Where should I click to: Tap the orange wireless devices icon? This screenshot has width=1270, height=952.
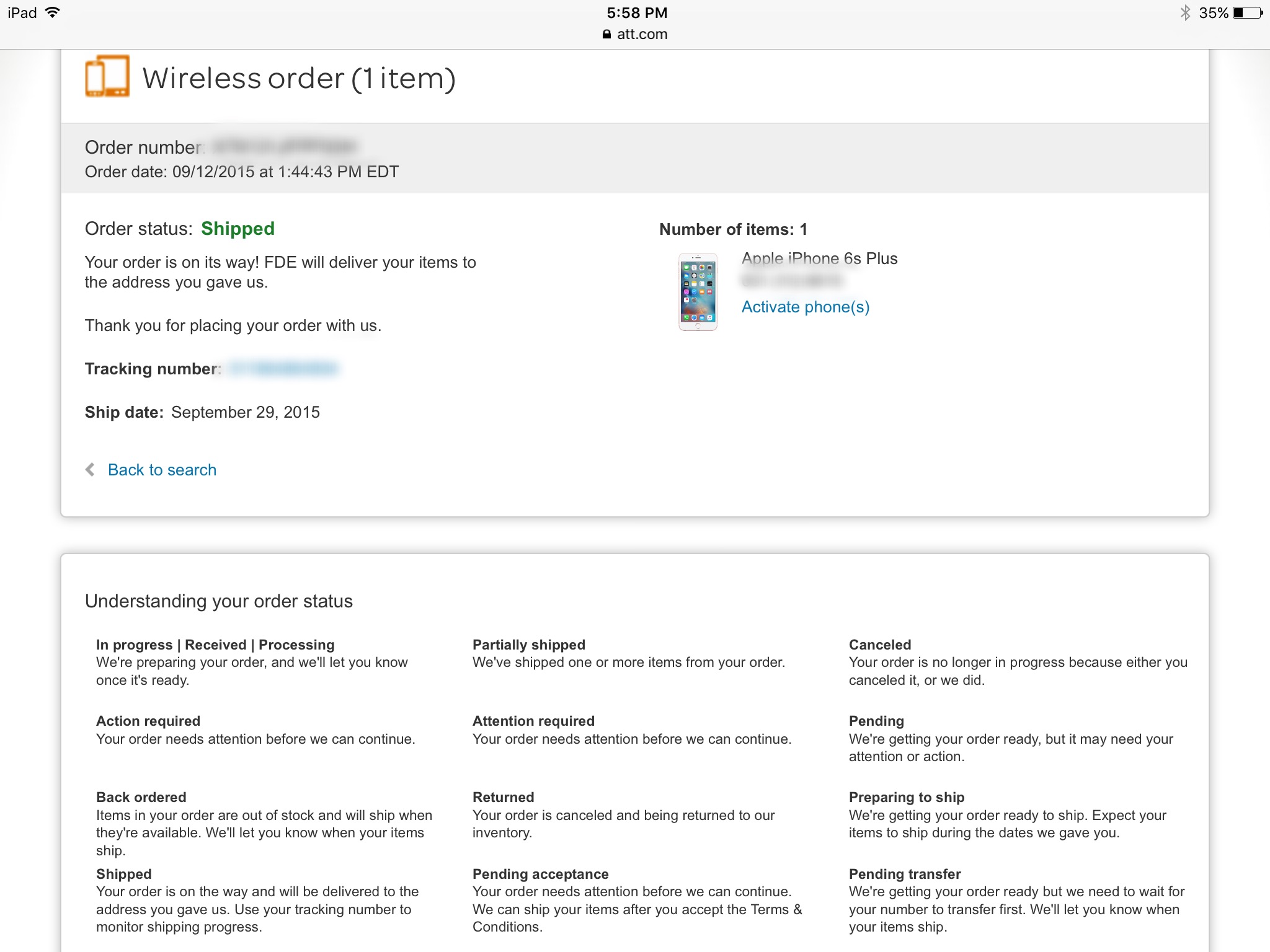[107, 76]
